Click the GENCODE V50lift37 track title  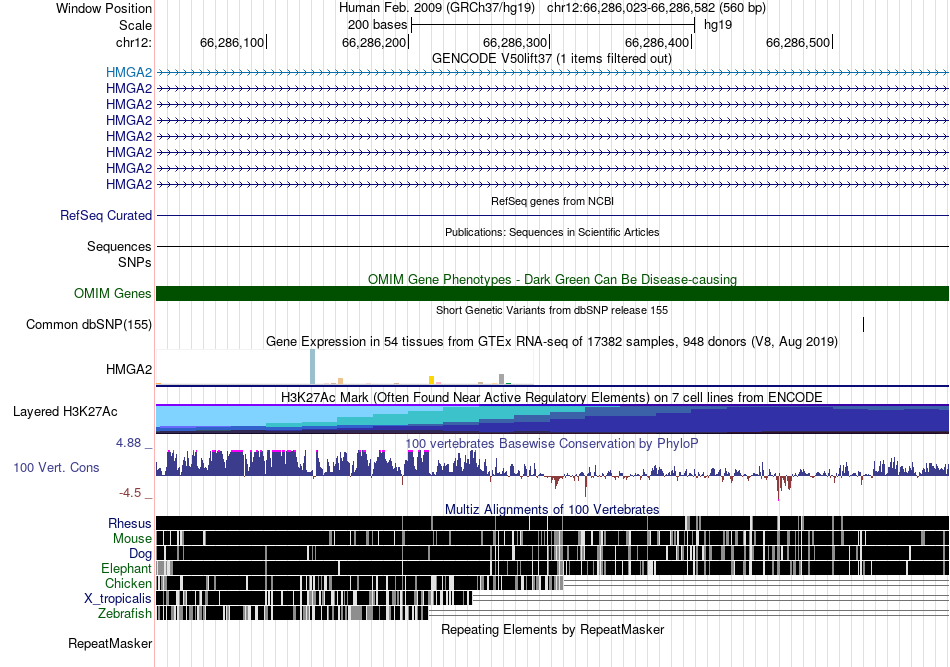point(552,59)
